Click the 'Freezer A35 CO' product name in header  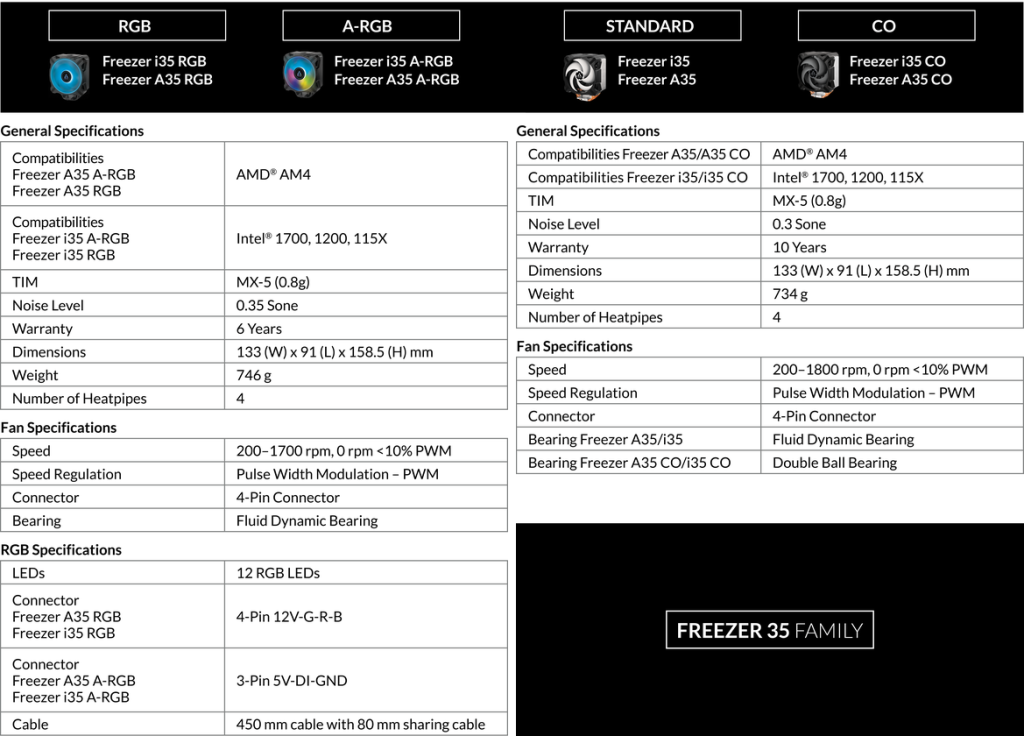tap(901, 80)
